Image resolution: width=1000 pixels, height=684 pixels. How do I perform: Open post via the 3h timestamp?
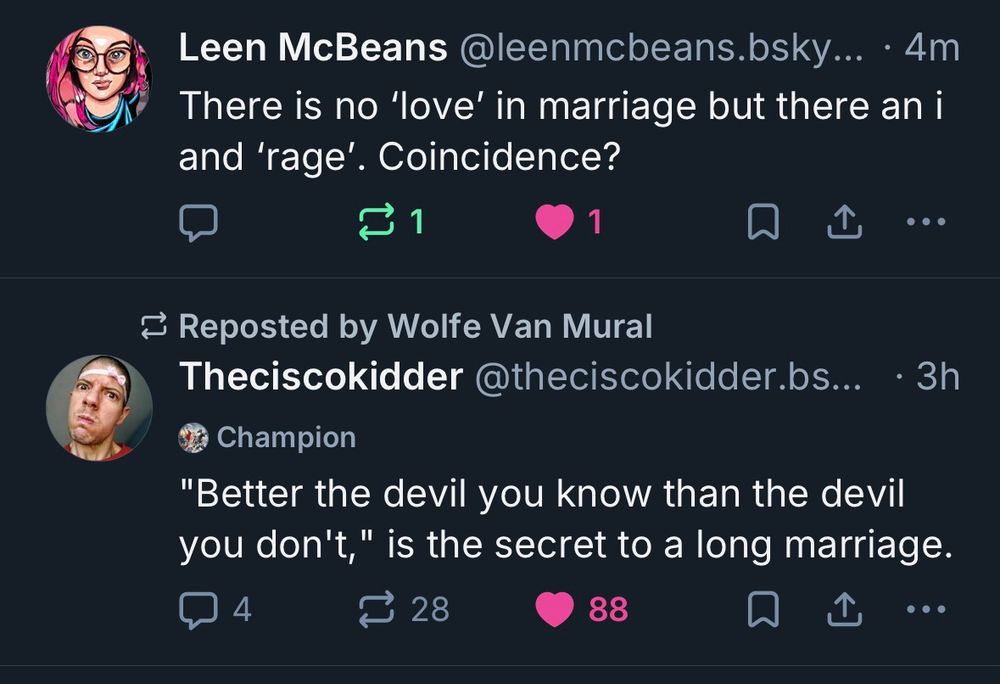point(938,376)
